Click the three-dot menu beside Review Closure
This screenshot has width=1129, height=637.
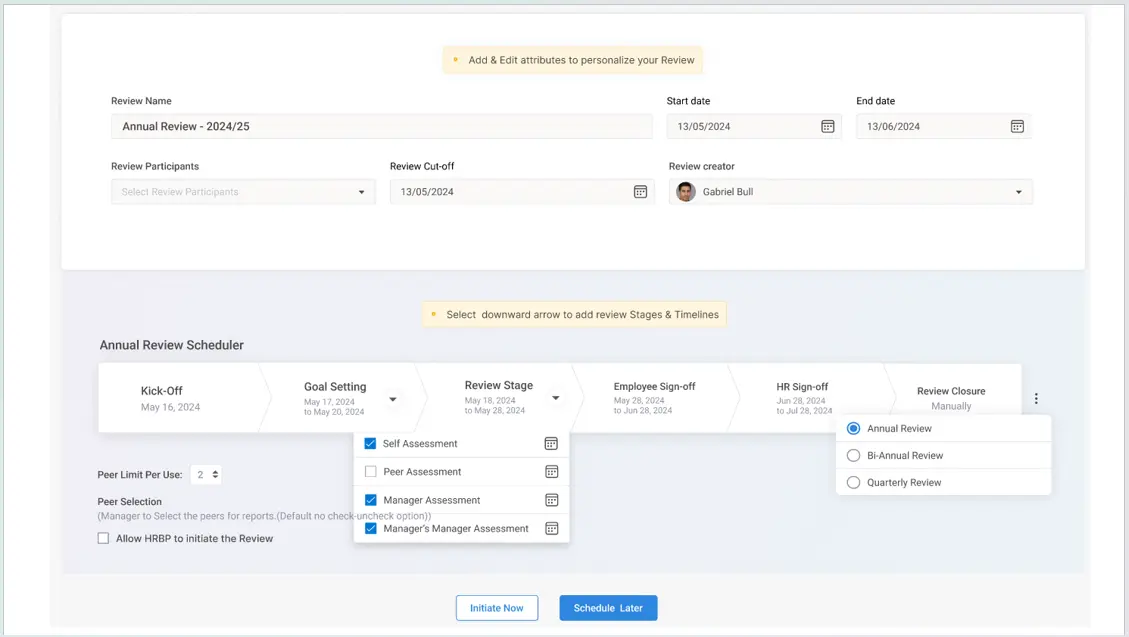click(x=1036, y=398)
